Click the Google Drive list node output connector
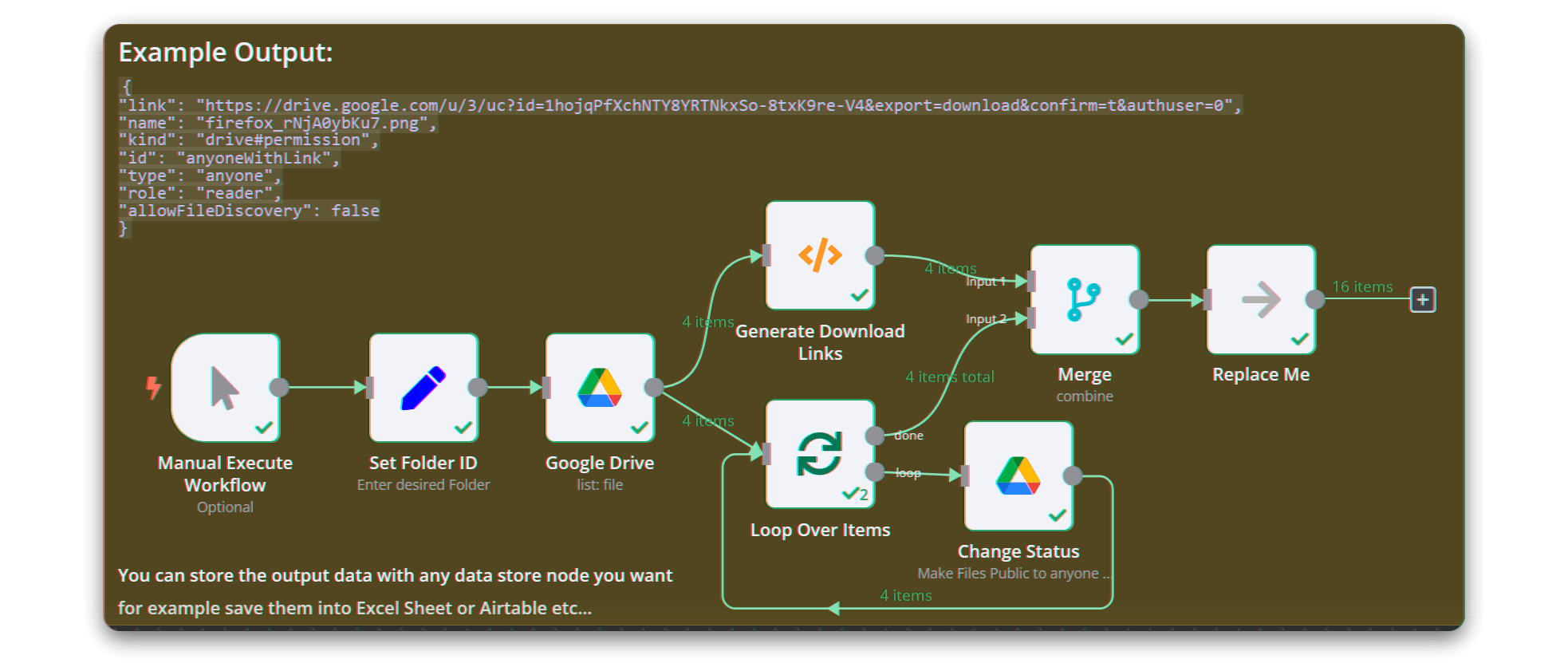The width and height of the screenshot is (1568, 663). coord(654,388)
